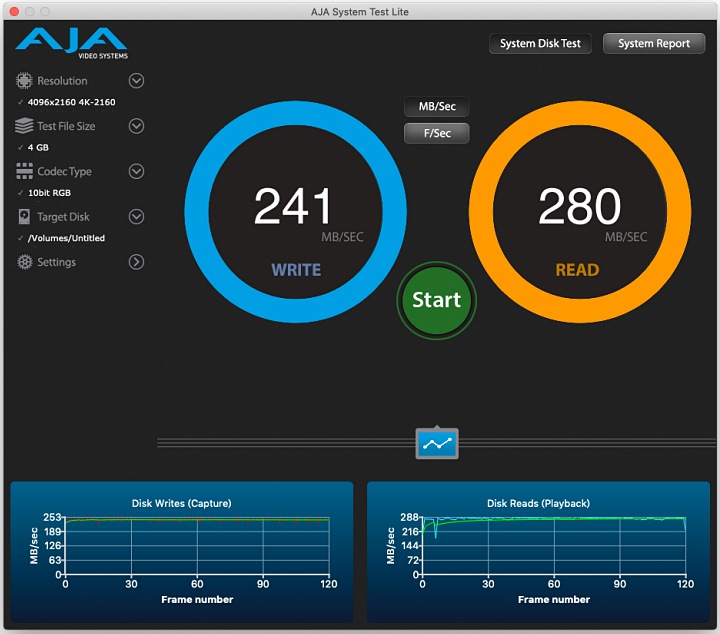Image resolution: width=720 pixels, height=634 pixels.
Task: Select the 4096x2160 4K-2160 resolution value
Action: point(72,102)
